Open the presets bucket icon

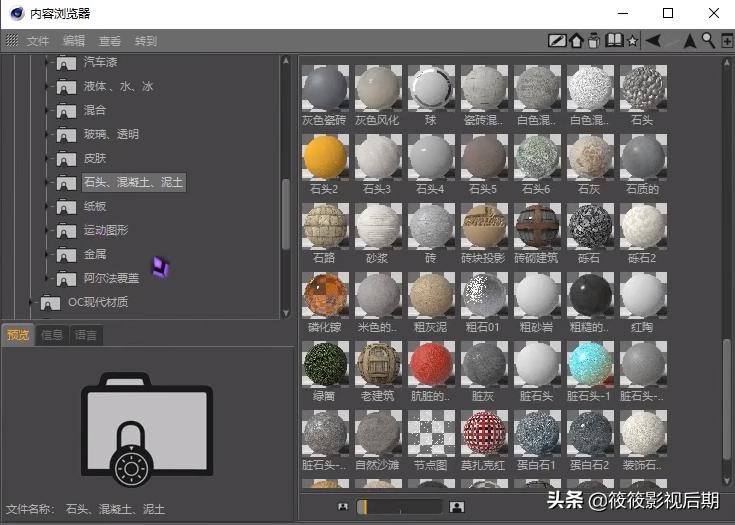point(594,41)
